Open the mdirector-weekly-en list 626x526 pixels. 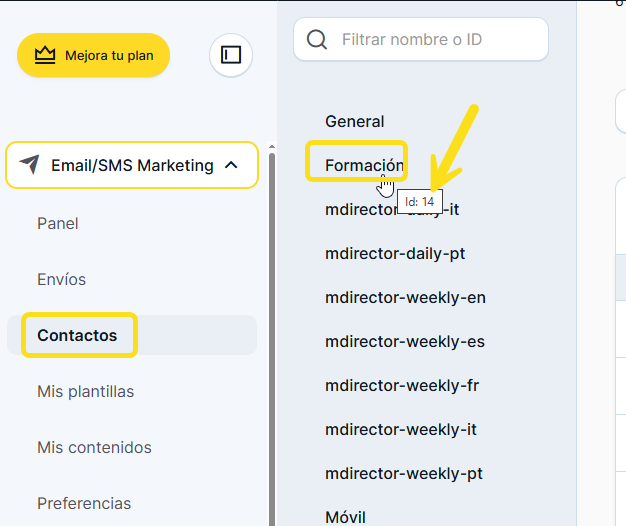(405, 297)
